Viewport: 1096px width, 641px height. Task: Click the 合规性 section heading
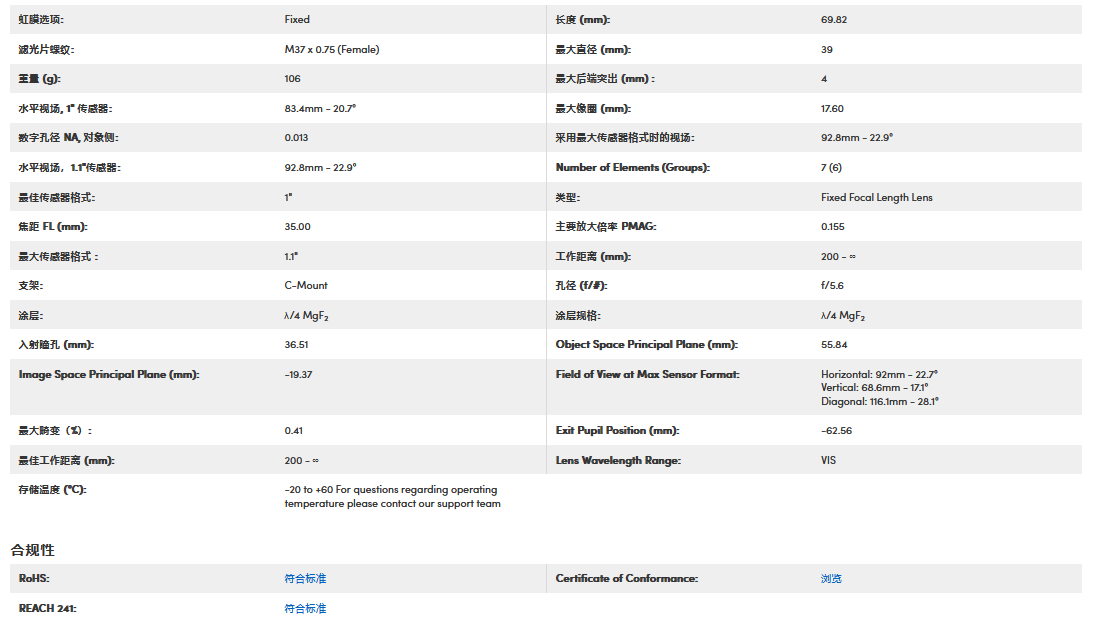pyautogui.click(x=33, y=550)
